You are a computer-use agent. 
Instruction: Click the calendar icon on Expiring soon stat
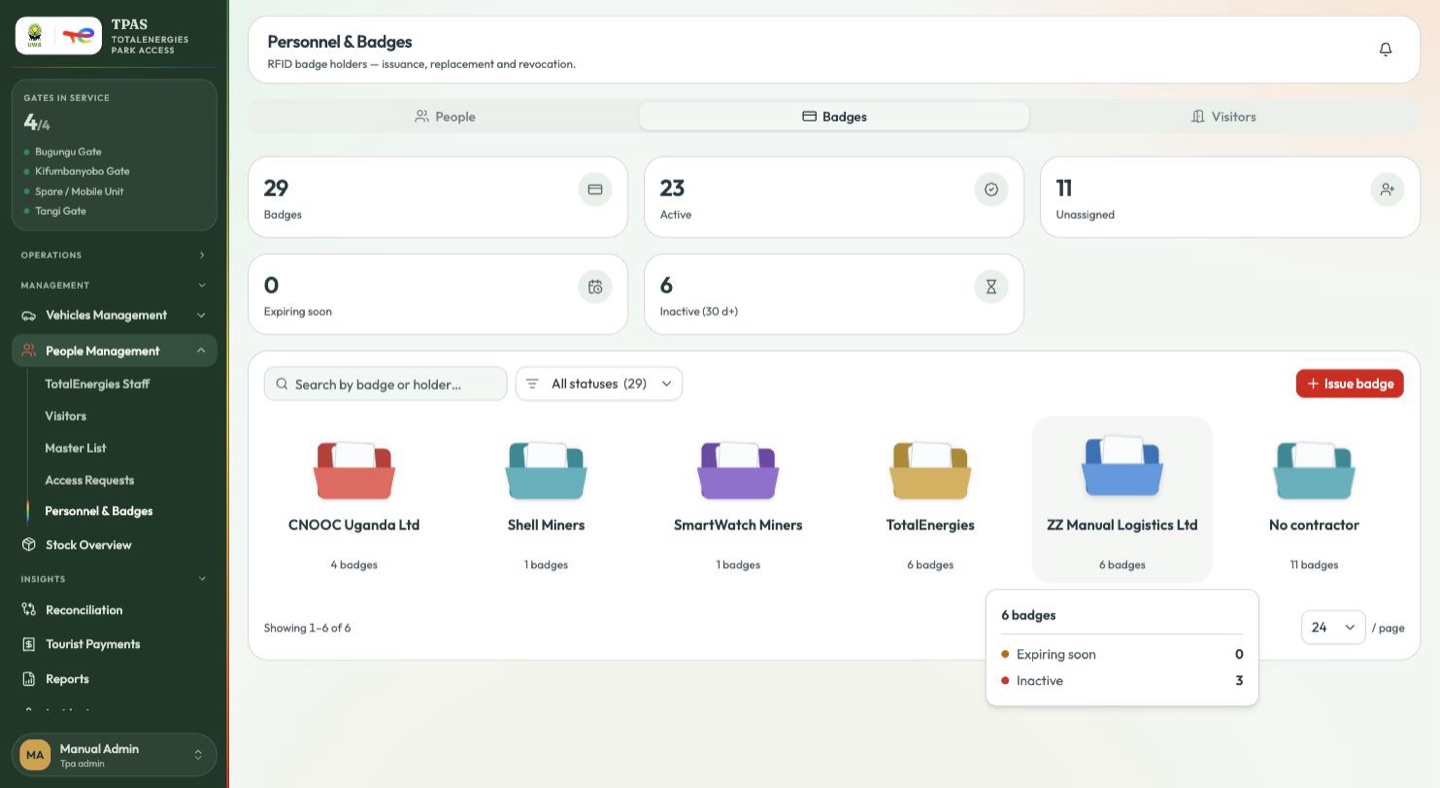(x=595, y=287)
